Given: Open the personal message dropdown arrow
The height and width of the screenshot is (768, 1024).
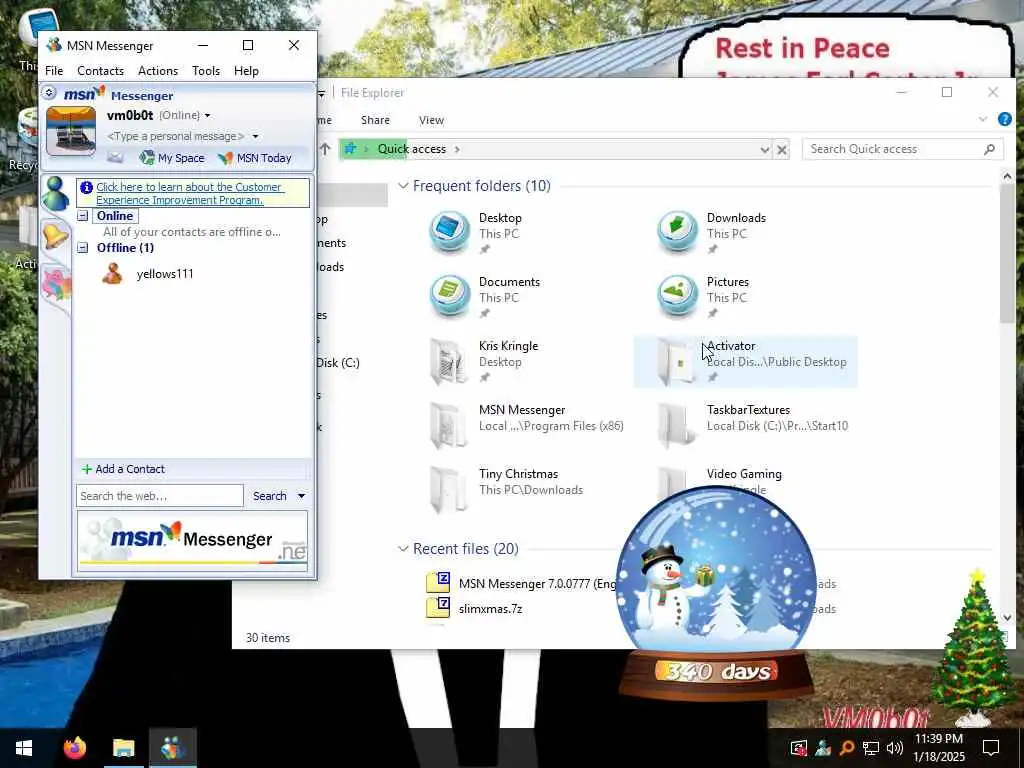Looking at the screenshot, I should pos(255,136).
